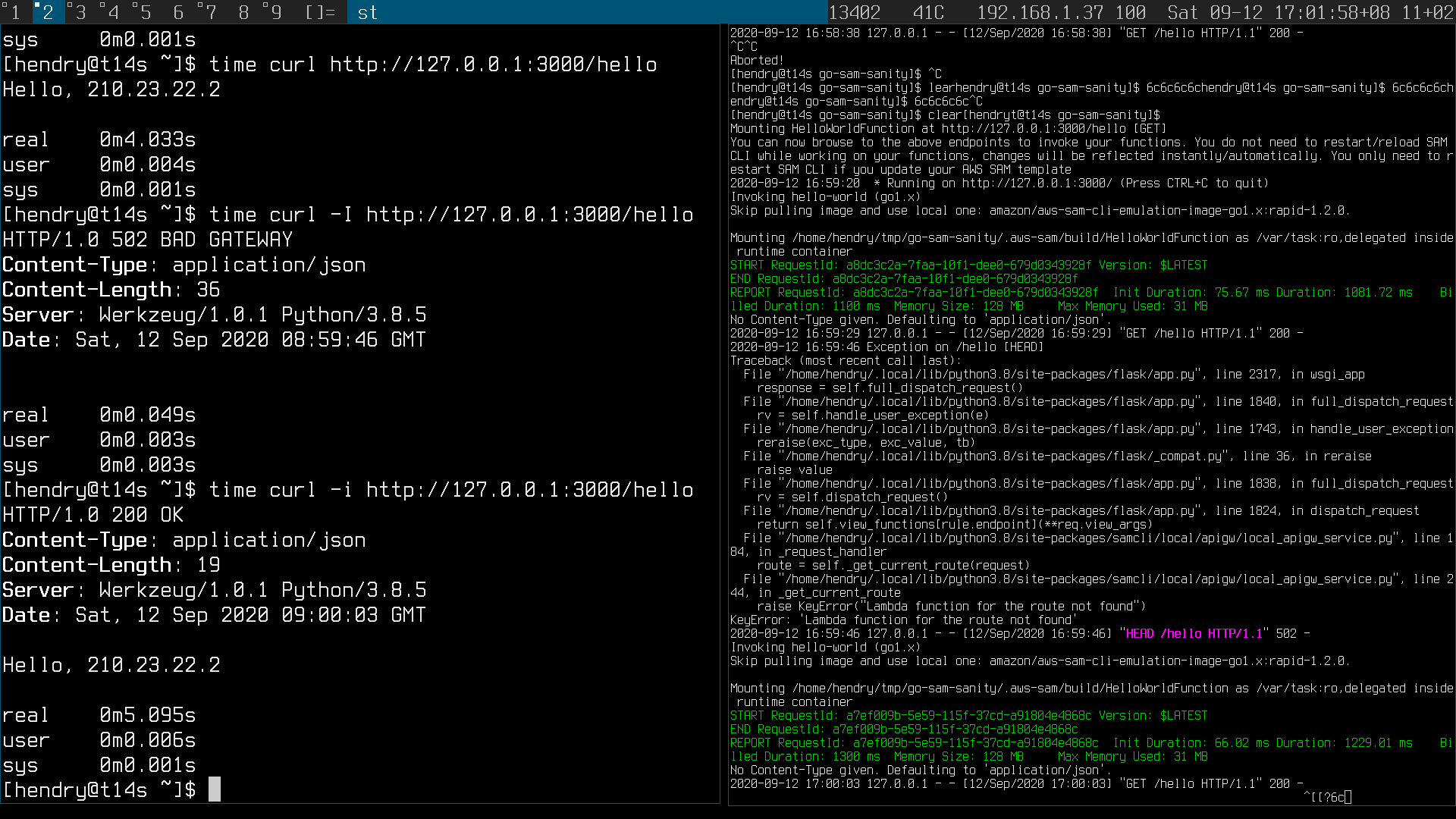
Task: Click END RequestId a7ef009b line
Action: tap(904, 730)
